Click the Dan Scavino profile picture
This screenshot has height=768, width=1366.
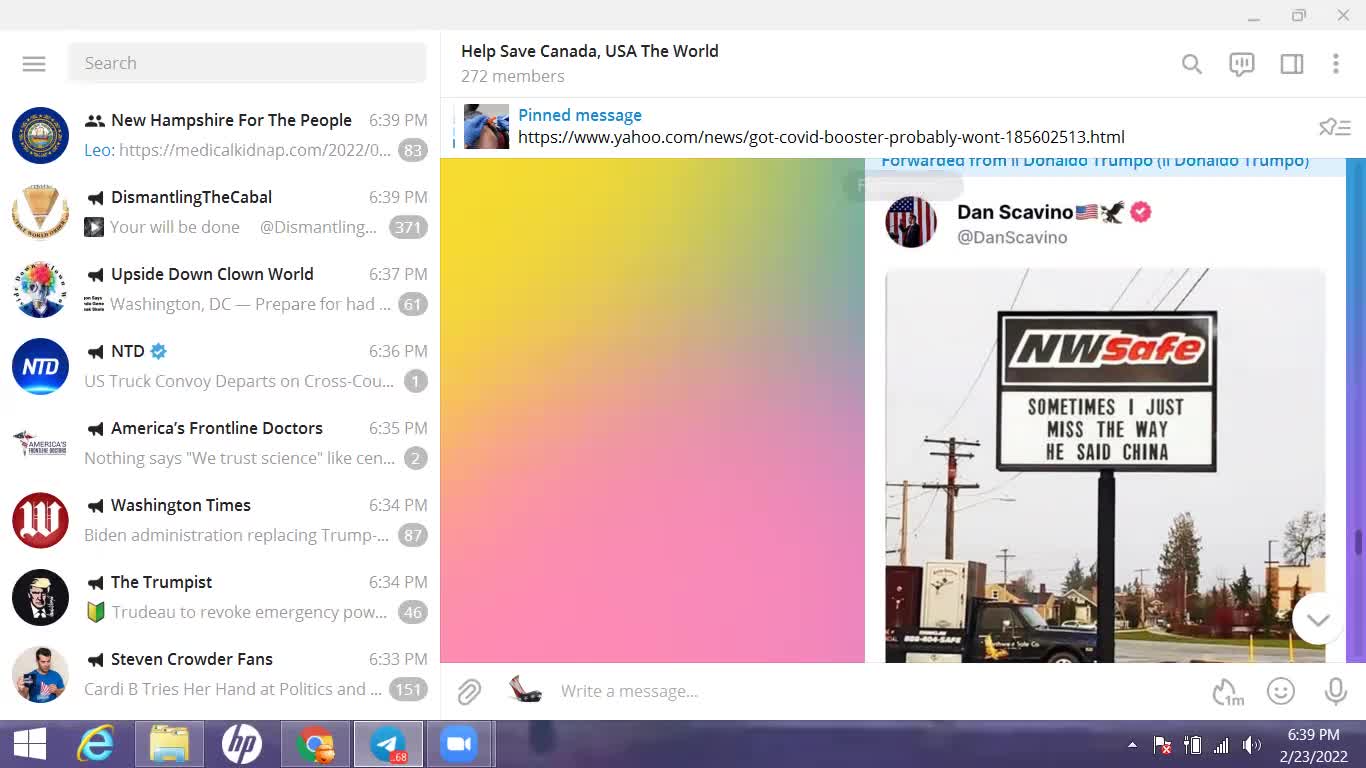pos(910,222)
